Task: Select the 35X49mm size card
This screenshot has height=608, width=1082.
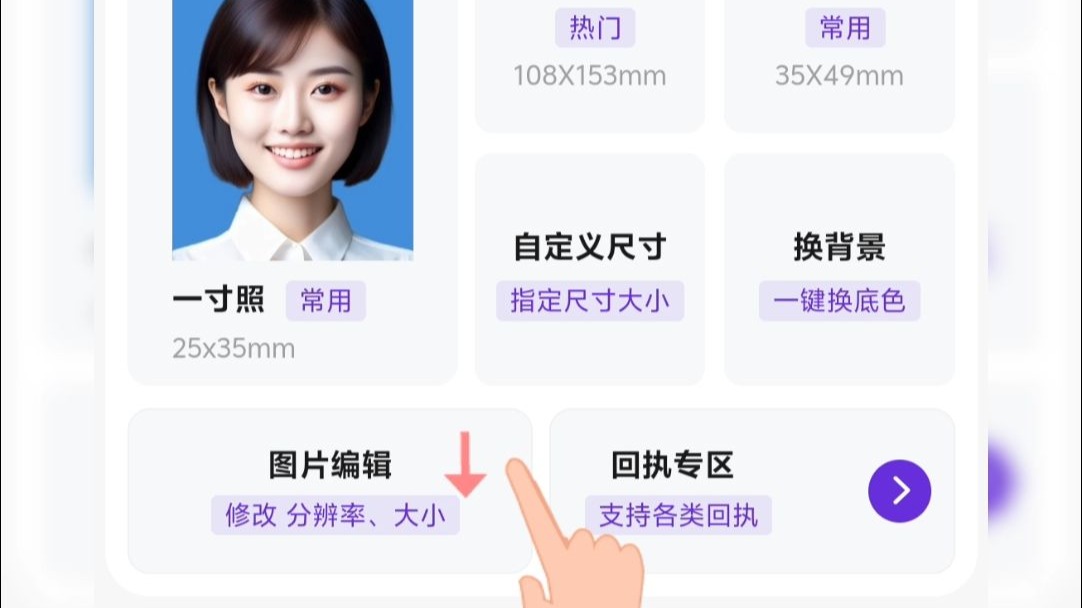Action: click(x=839, y=66)
